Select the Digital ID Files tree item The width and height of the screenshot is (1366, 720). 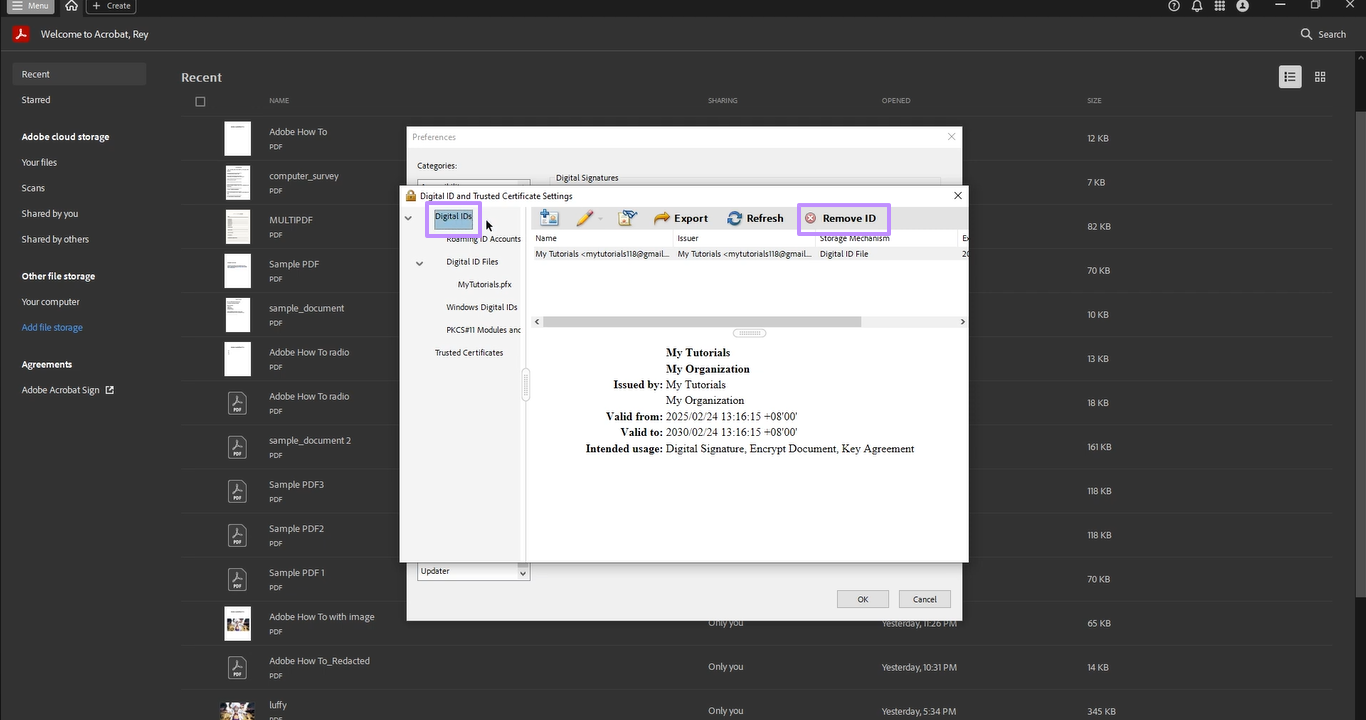coord(472,262)
